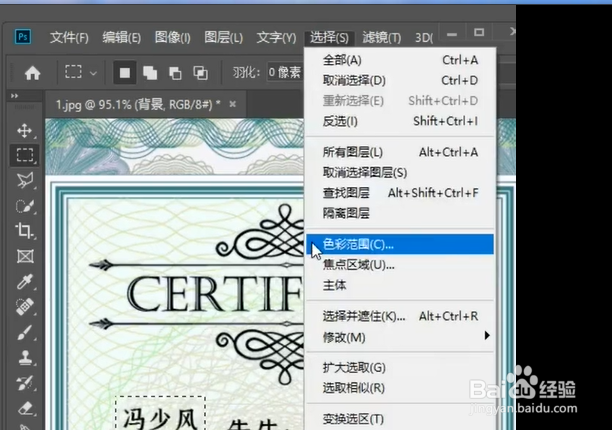Choose 隔离图层 menu entry
The width and height of the screenshot is (612, 430).
[400, 213]
